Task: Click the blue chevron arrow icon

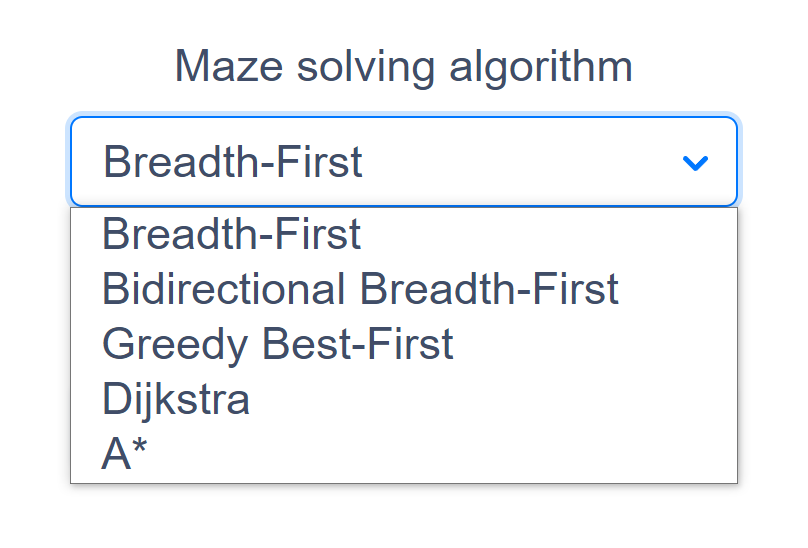Action: 694,162
